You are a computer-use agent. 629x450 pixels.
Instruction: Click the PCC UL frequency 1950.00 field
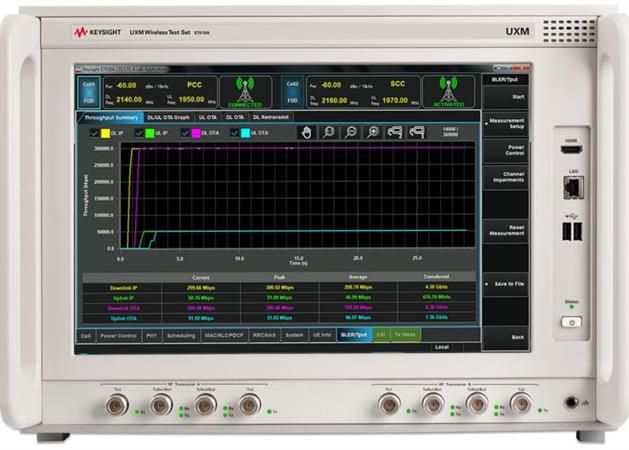click(191, 99)
